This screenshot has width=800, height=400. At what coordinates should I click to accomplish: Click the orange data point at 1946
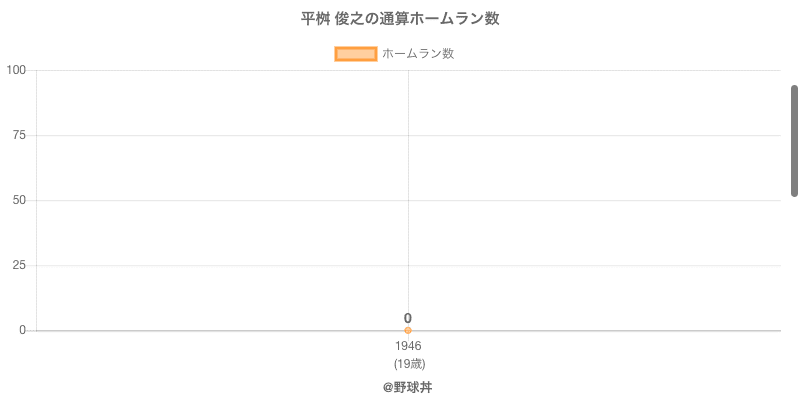coord(408,330)
